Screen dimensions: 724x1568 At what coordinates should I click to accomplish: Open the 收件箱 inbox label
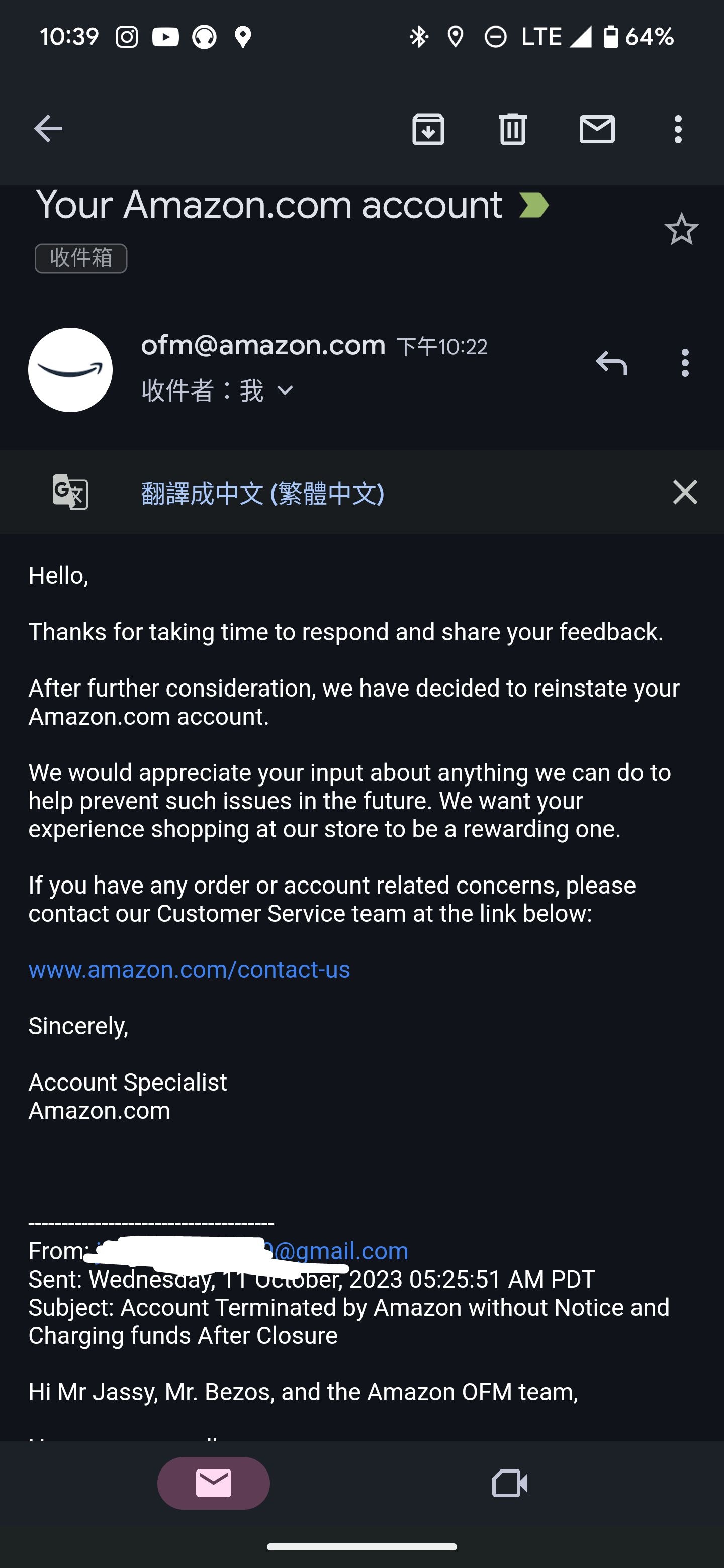[x=81, y=258]
